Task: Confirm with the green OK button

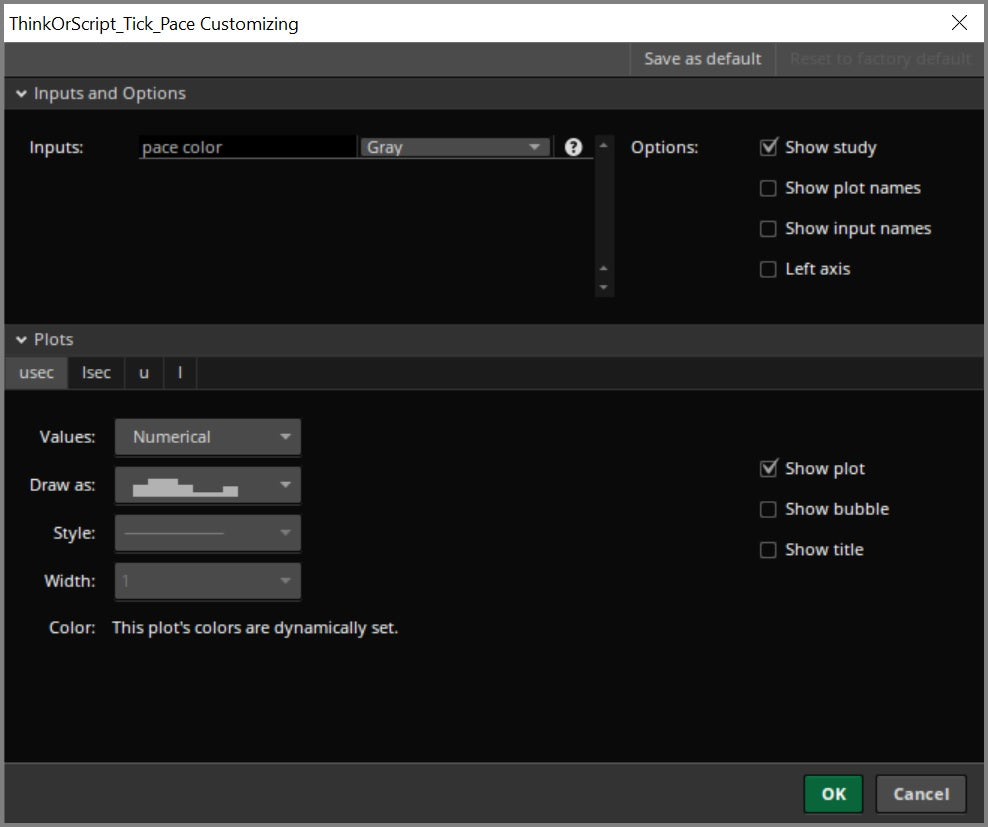Action: coord(833,794)
